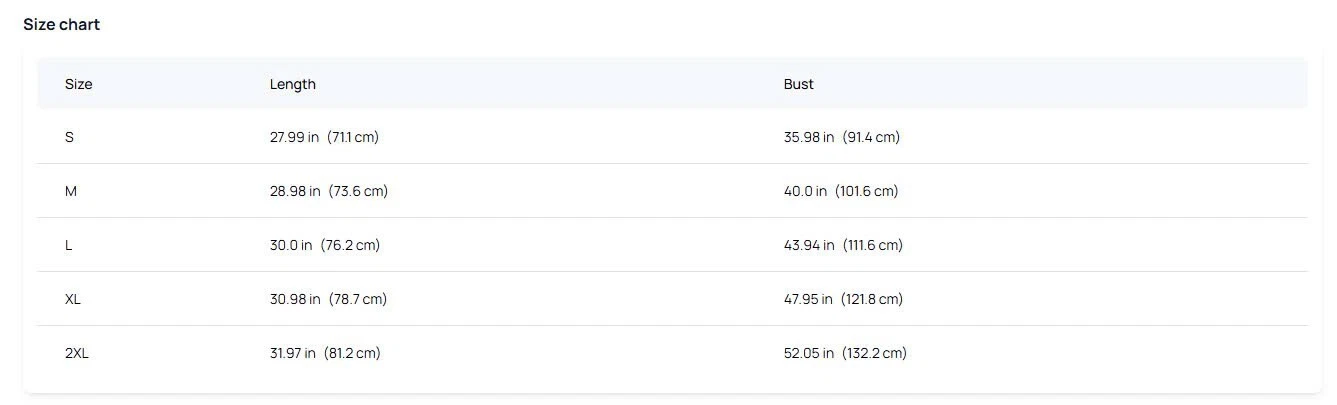This screenshot has height=405, width=1337.
Task: Click the 40.0 in bust value
Action: click(805, 191)
